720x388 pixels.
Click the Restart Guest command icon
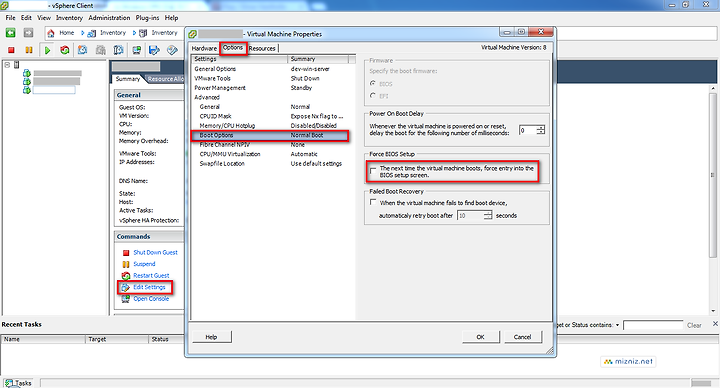[126, 276]
